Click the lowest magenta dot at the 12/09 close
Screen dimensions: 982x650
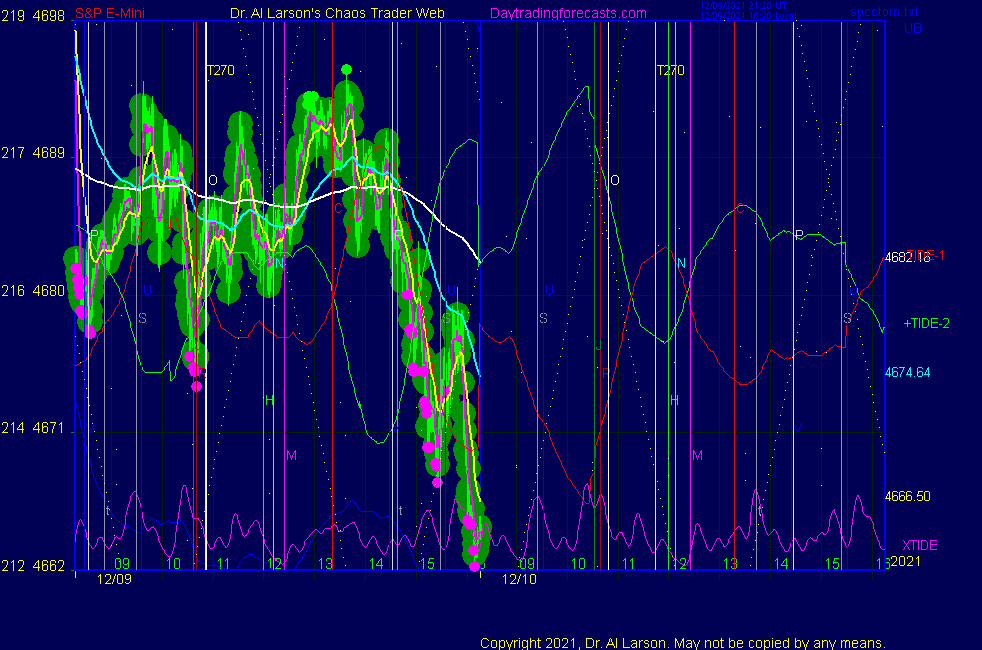tap(474, 566)
